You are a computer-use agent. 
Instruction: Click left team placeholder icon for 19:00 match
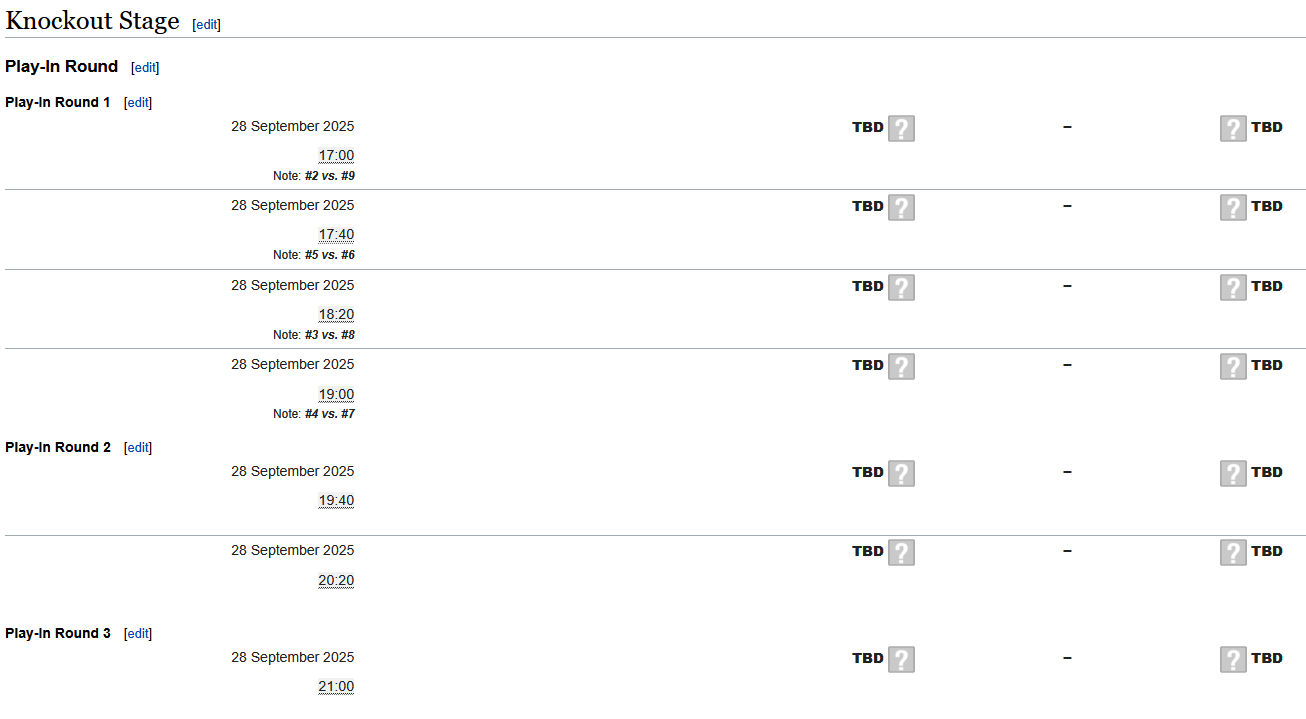coord(901,366)
